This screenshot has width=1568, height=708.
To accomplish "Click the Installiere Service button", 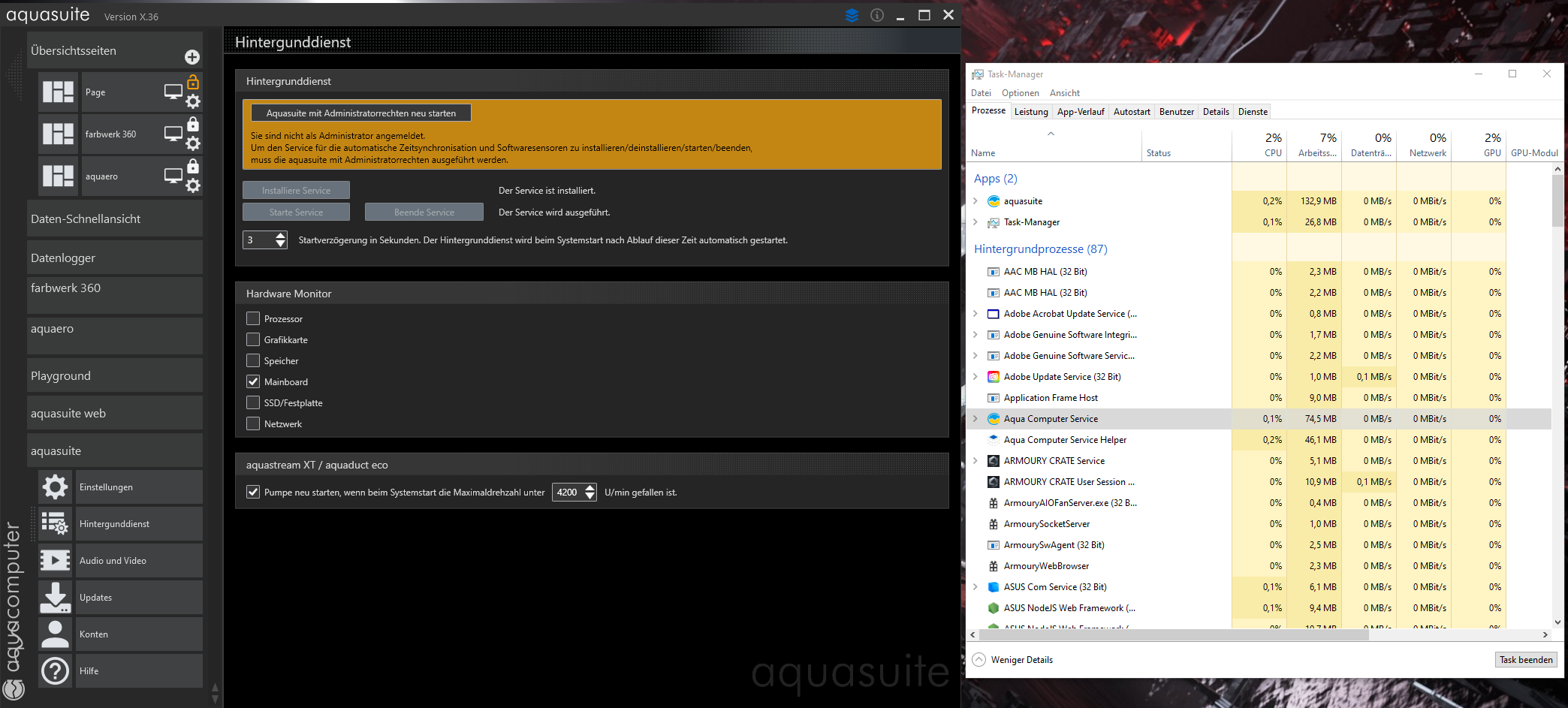I will point(296,191).
